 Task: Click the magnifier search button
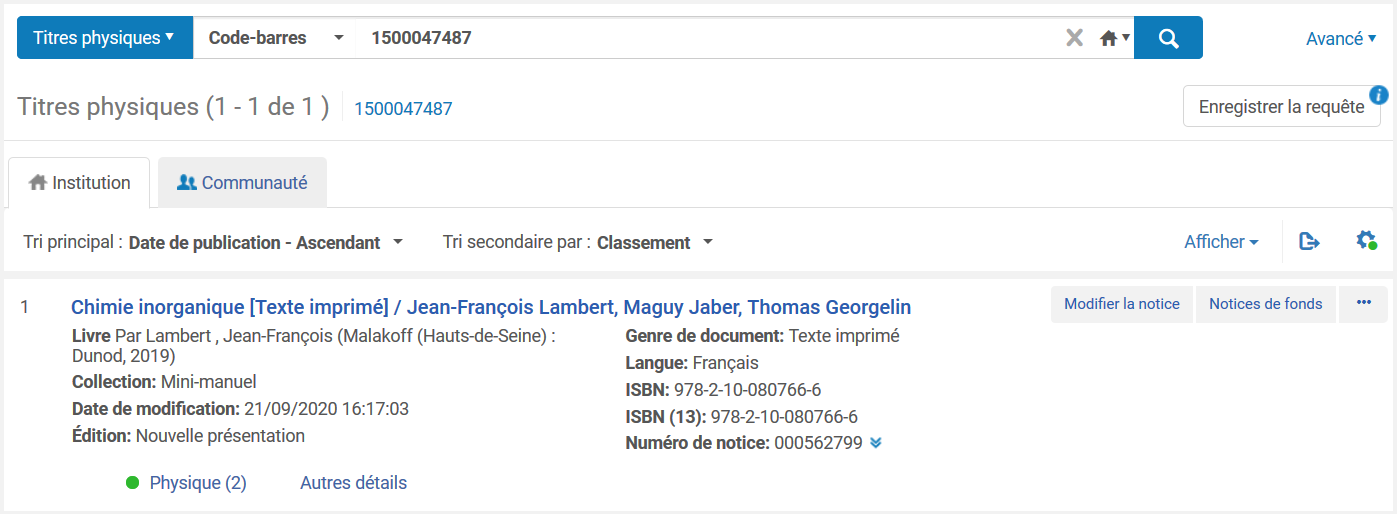[1168, 38]
